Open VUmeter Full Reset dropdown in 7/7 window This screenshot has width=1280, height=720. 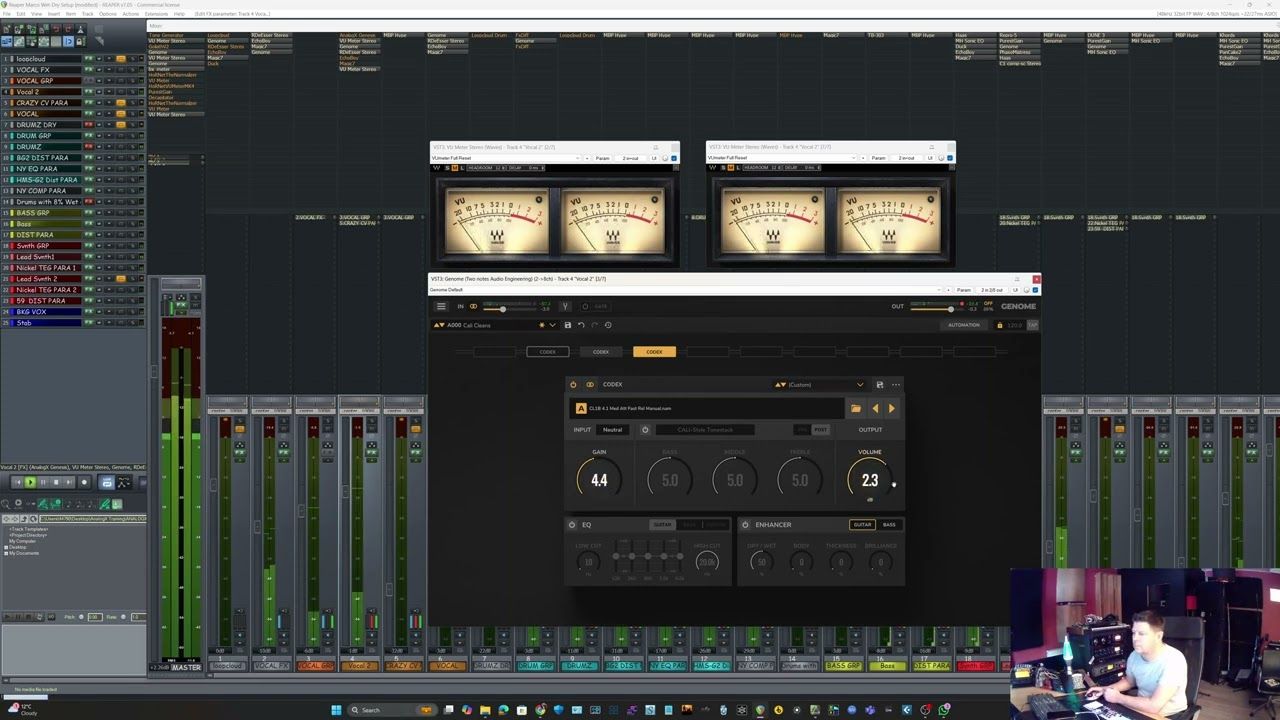[x=782, y=158]
